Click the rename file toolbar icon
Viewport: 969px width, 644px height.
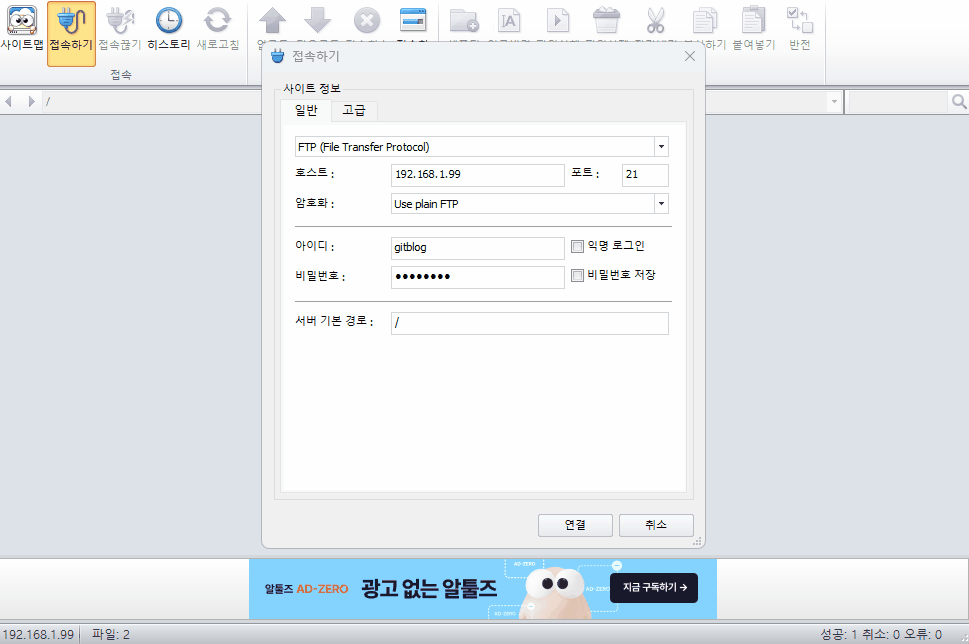pyautogui.click(x=509, y=21)
